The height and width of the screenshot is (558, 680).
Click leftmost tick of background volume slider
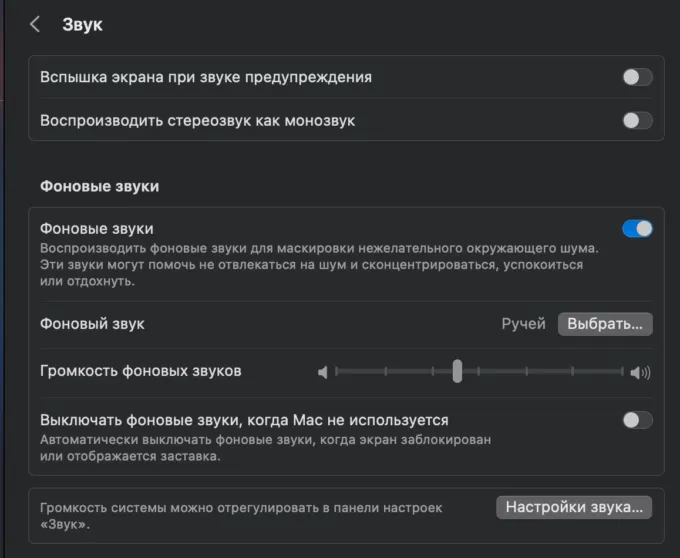point(337,372)
